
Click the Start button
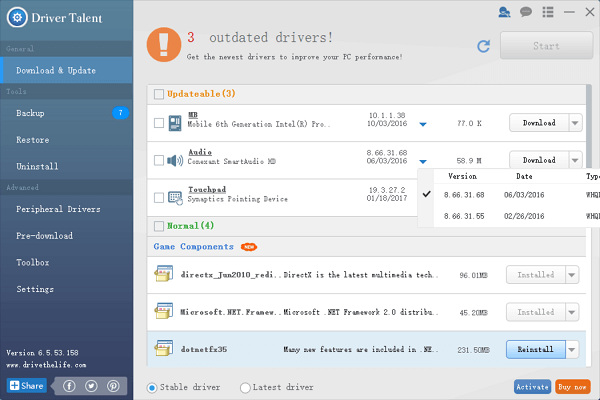pyautogui.click(x=546, y=46)
